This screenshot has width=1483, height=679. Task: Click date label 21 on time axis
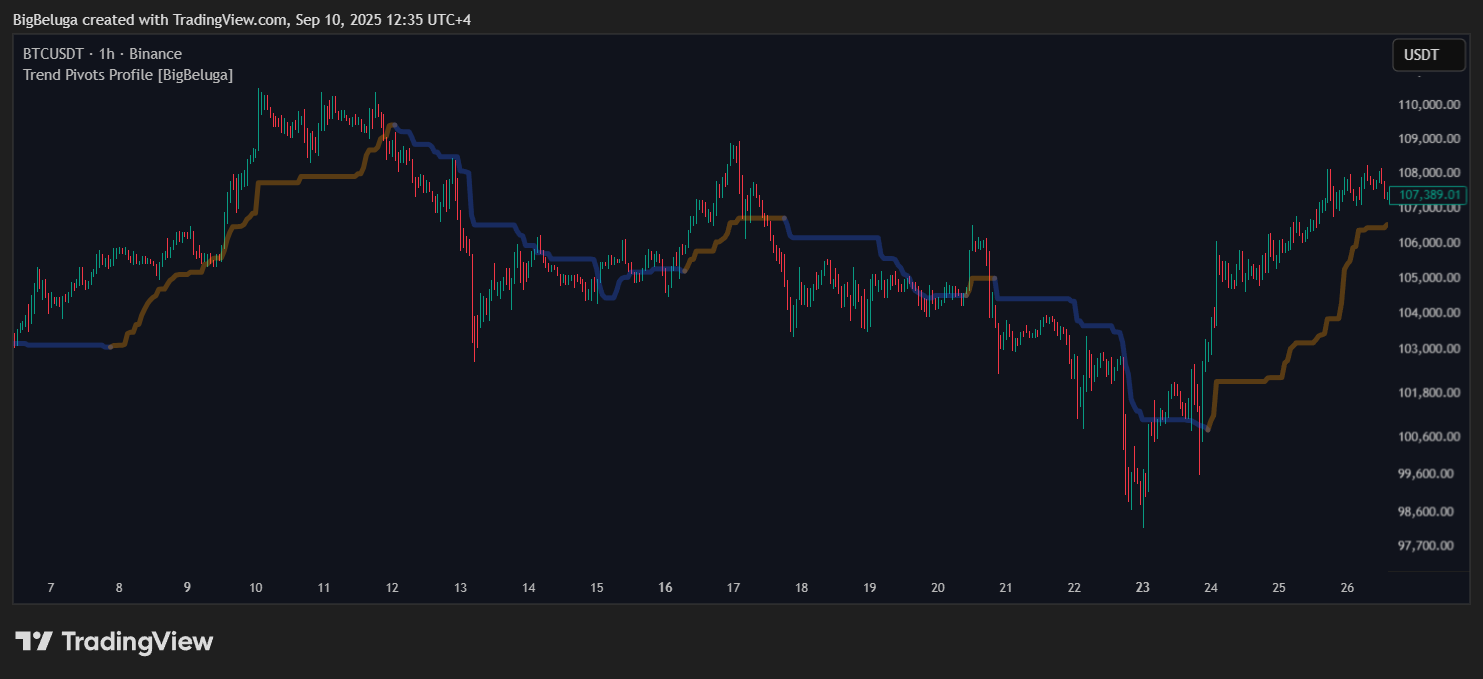click(x=1006, y=588)
